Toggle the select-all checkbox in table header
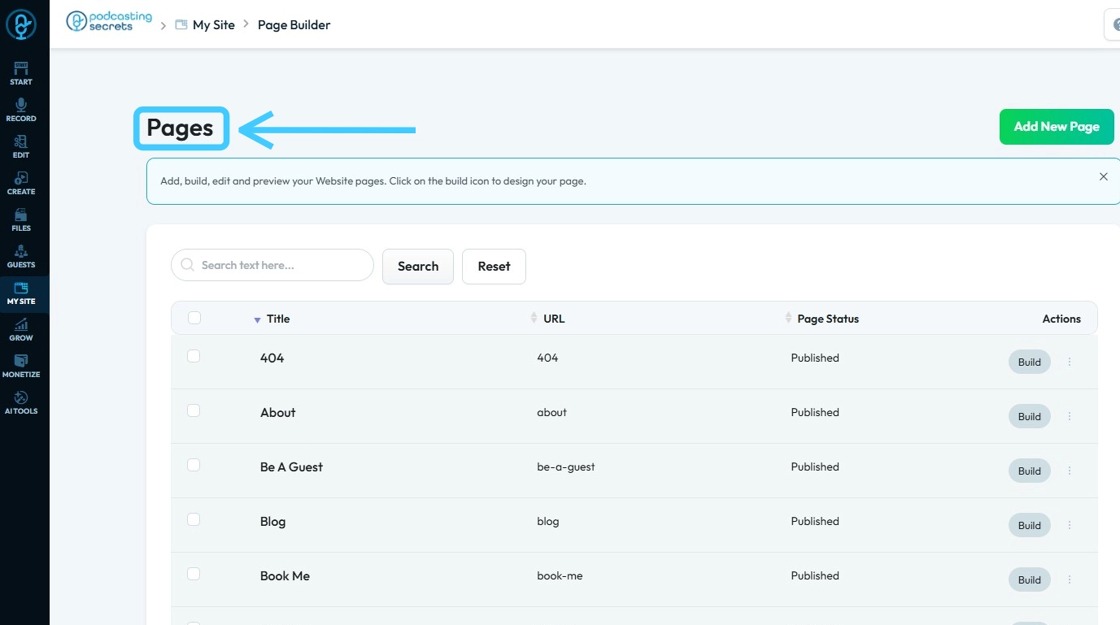Screen dimensions: 1120x625 coord(194,318)
